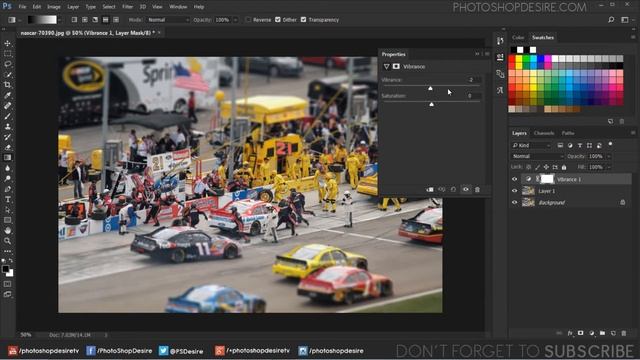Viewport: 640px width, 360px height.
Task: Clip adjustment to layer in Properties
Action: [430, 189]
